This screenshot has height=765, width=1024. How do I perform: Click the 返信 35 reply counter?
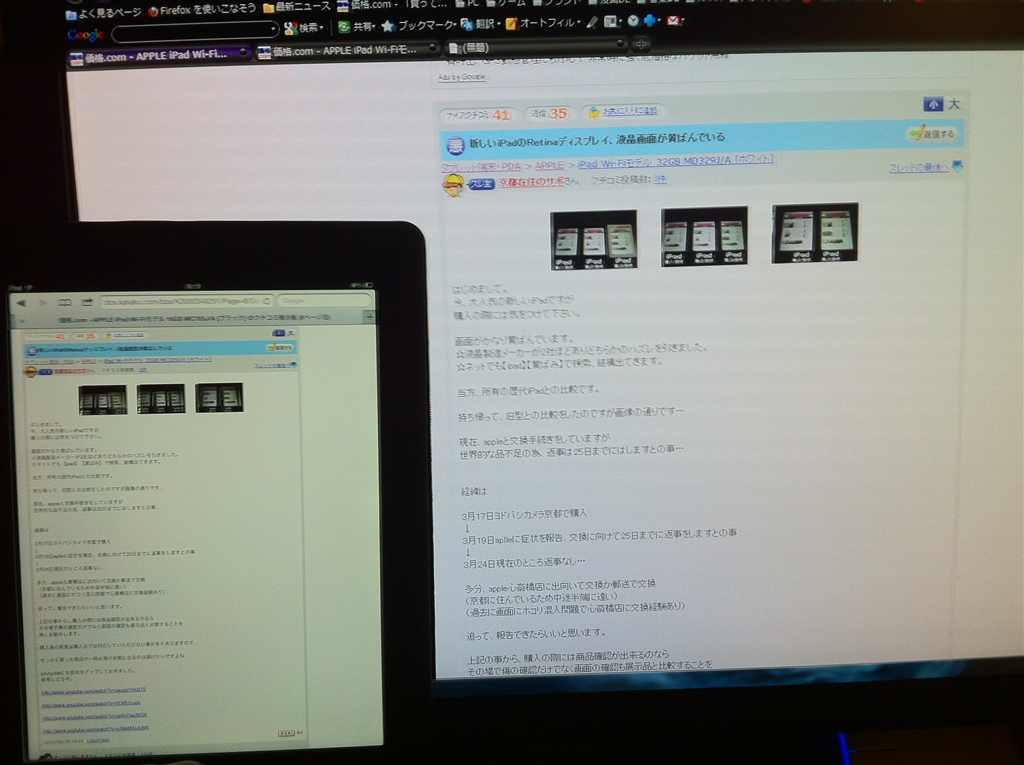coord(549,114)
